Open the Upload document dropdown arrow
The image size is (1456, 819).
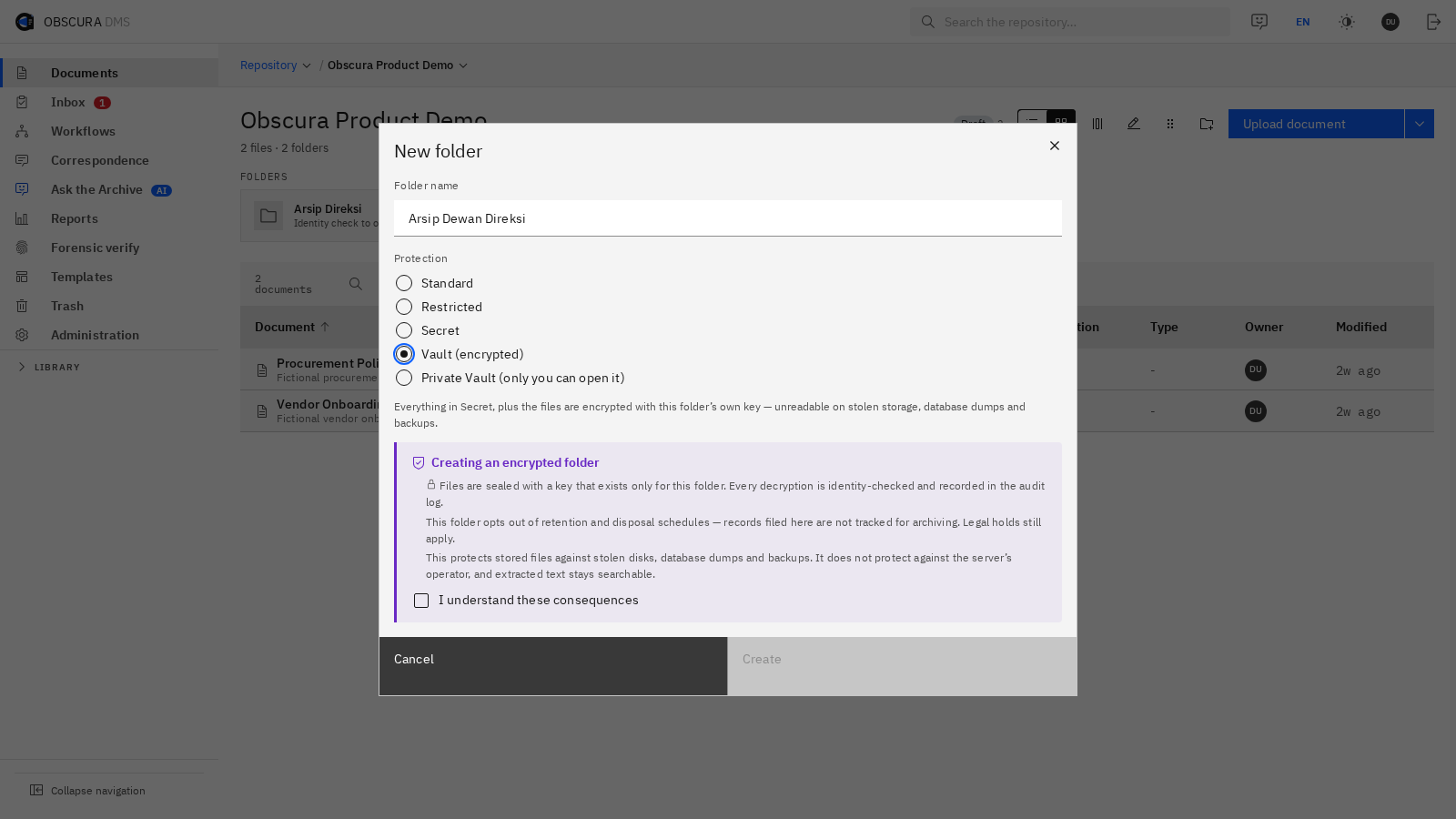pyautogui.click(x=1420, y=124)
